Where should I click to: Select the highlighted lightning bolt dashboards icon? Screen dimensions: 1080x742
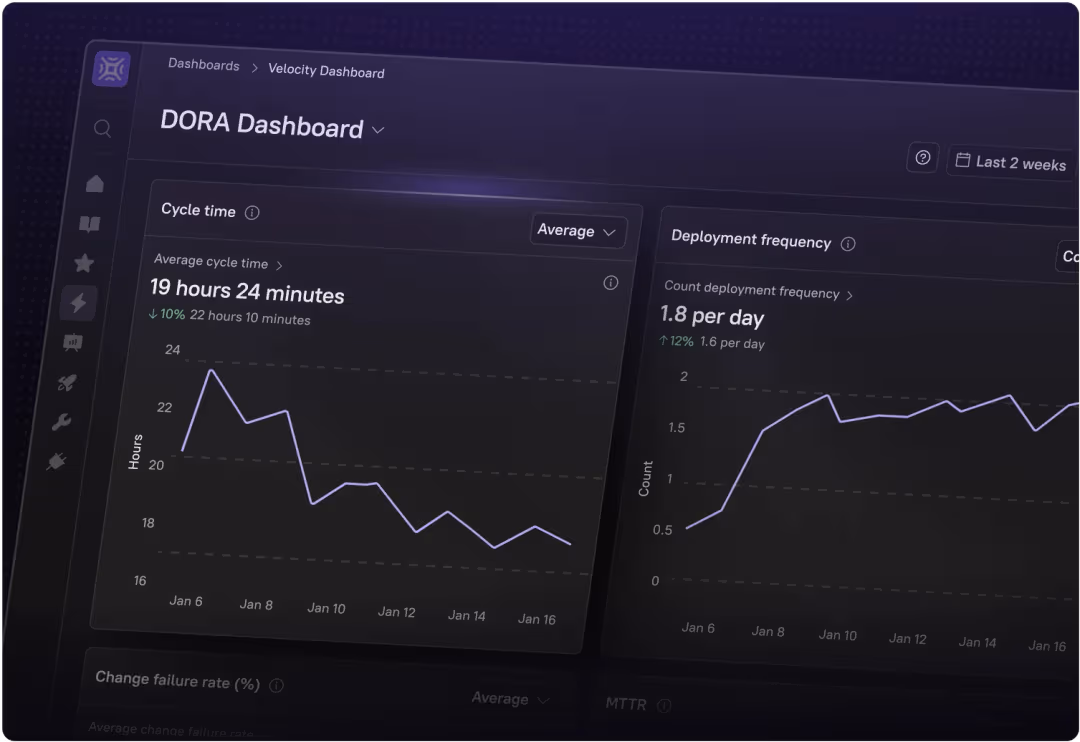[x=79, y=302]
